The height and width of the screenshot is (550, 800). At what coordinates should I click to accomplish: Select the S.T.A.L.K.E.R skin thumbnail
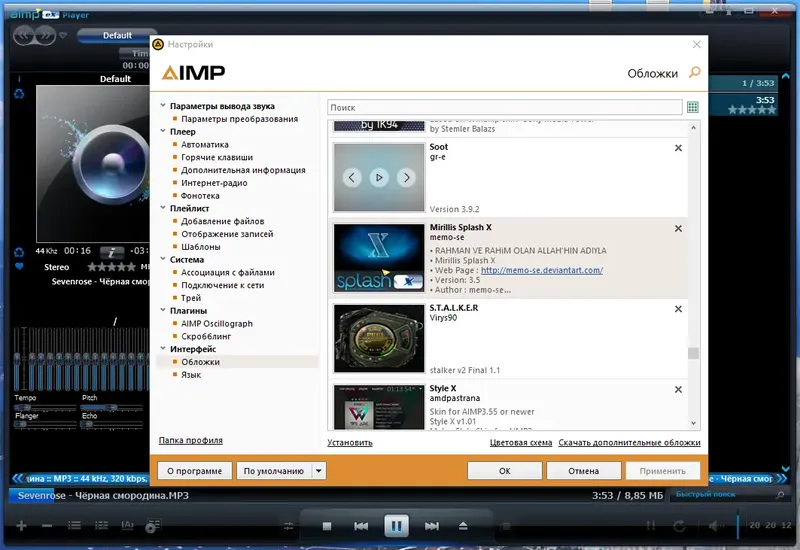click(379, 338)
